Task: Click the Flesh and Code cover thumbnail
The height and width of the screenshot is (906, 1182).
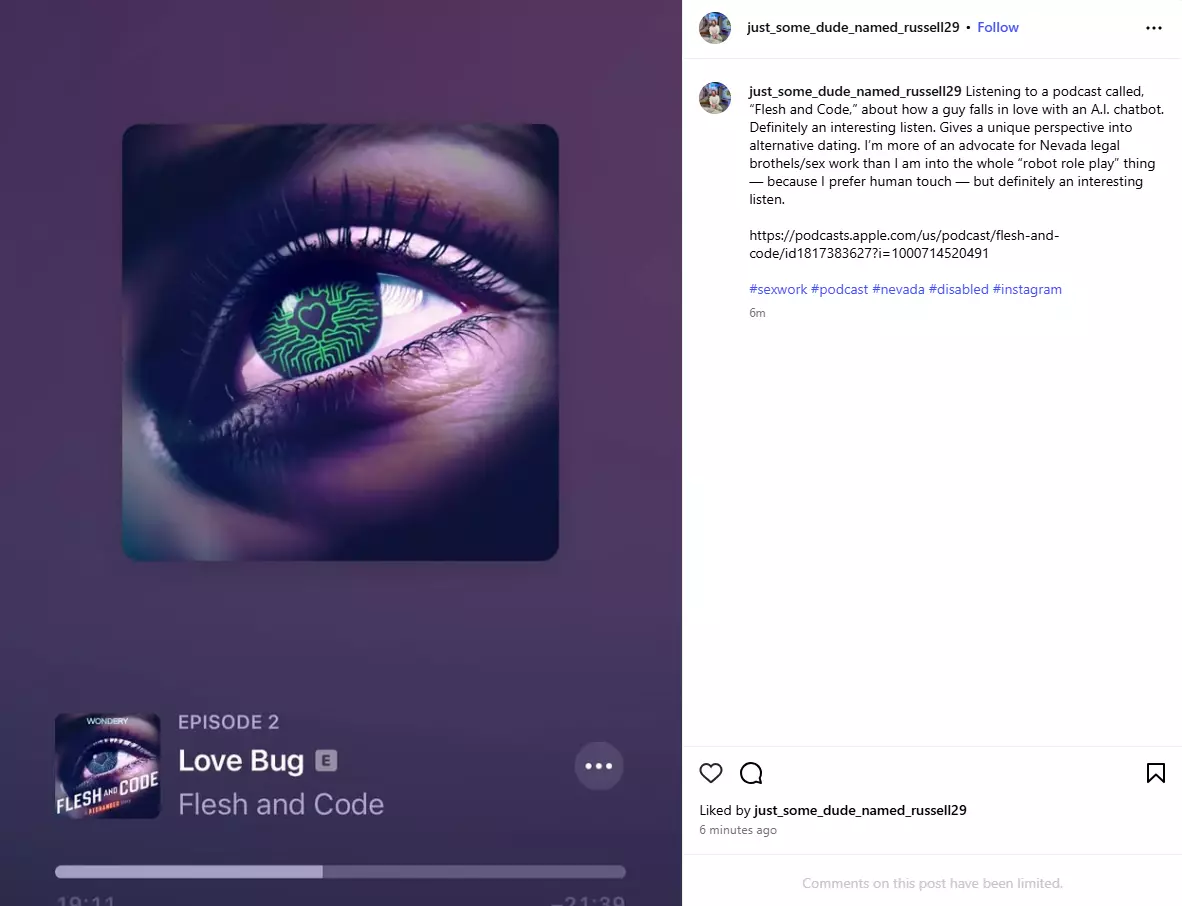Action: pos(108,766)
